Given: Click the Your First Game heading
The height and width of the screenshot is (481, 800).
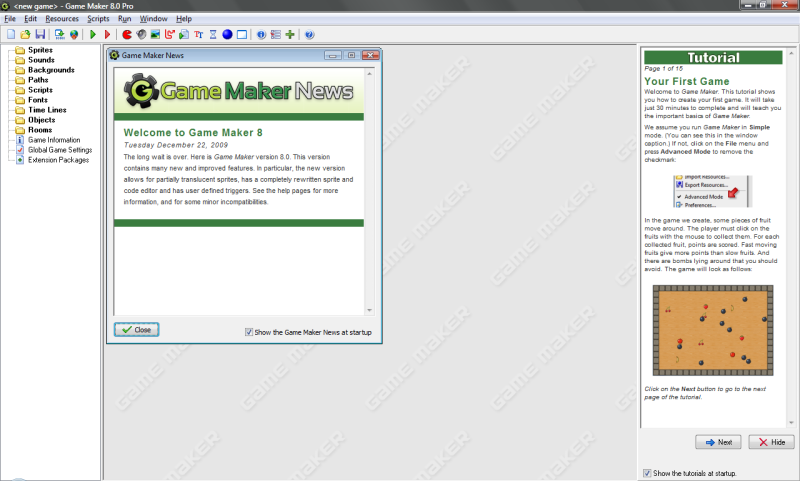Looking at the screenshot, I should tap(686, 82).
